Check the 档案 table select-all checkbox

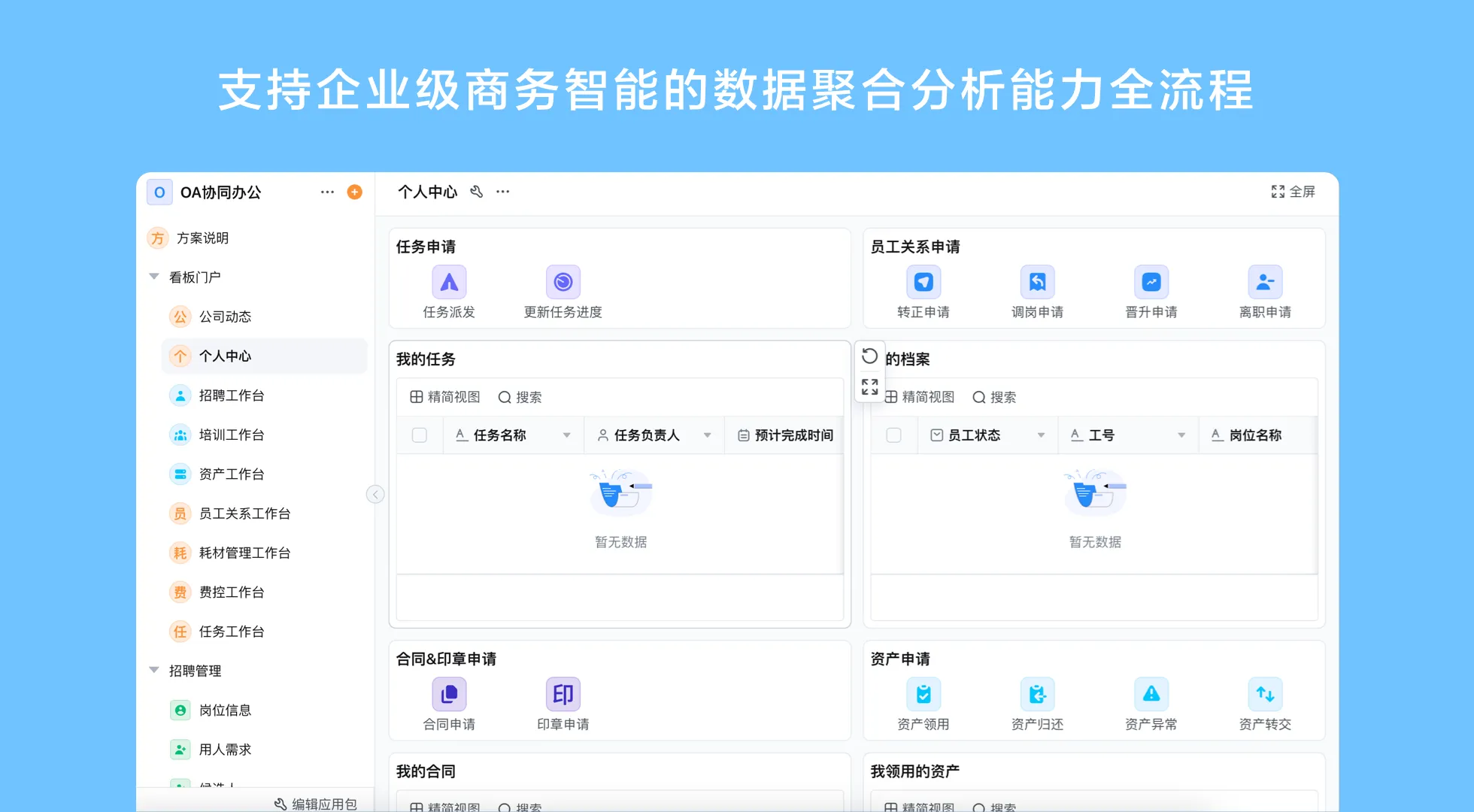coord(893,435)
